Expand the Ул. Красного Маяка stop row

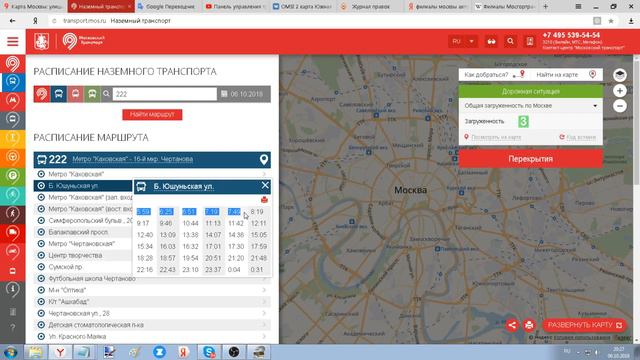pyautogui.click(x=151, y=336)
